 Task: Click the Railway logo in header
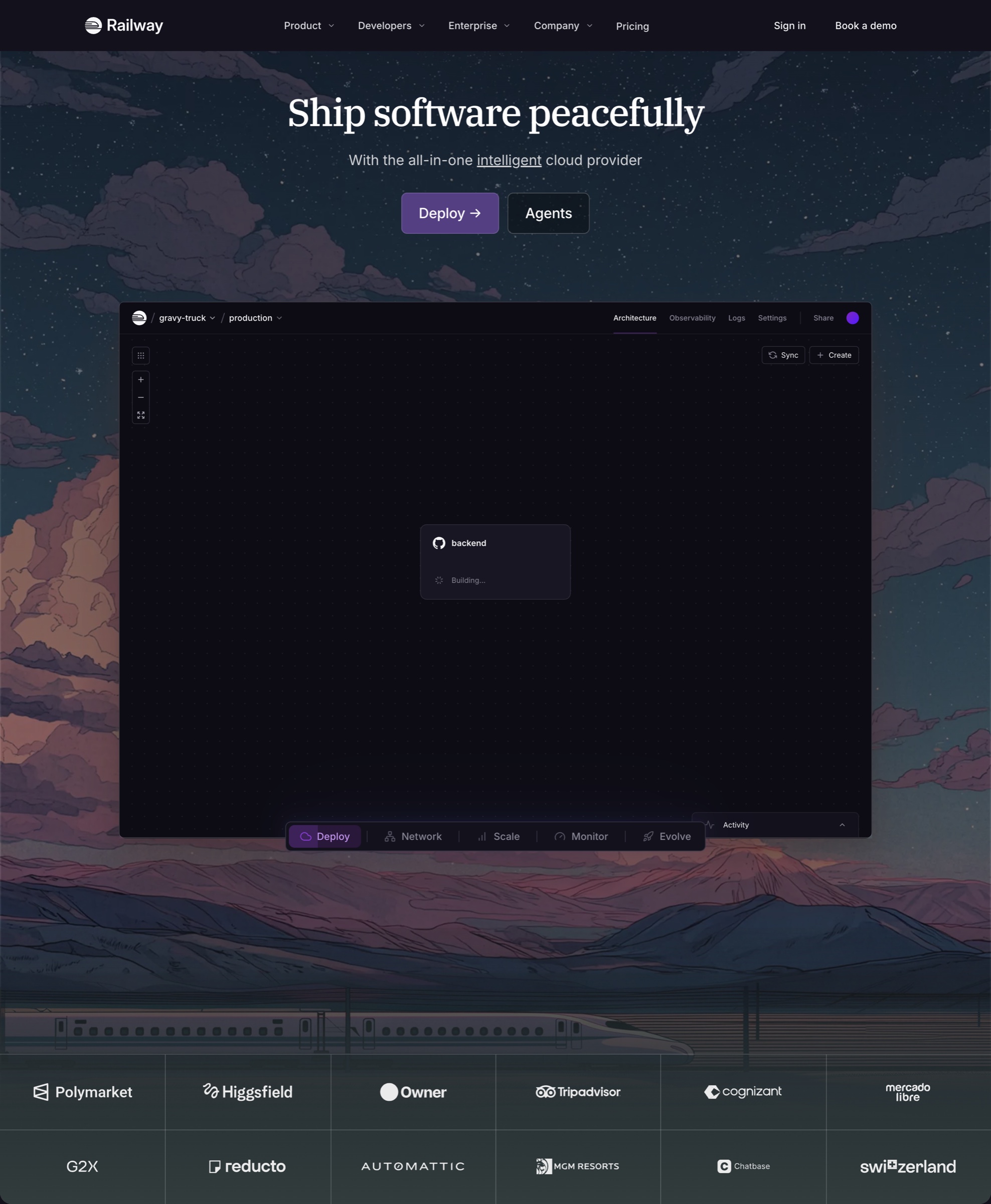(x=124, y=26)
